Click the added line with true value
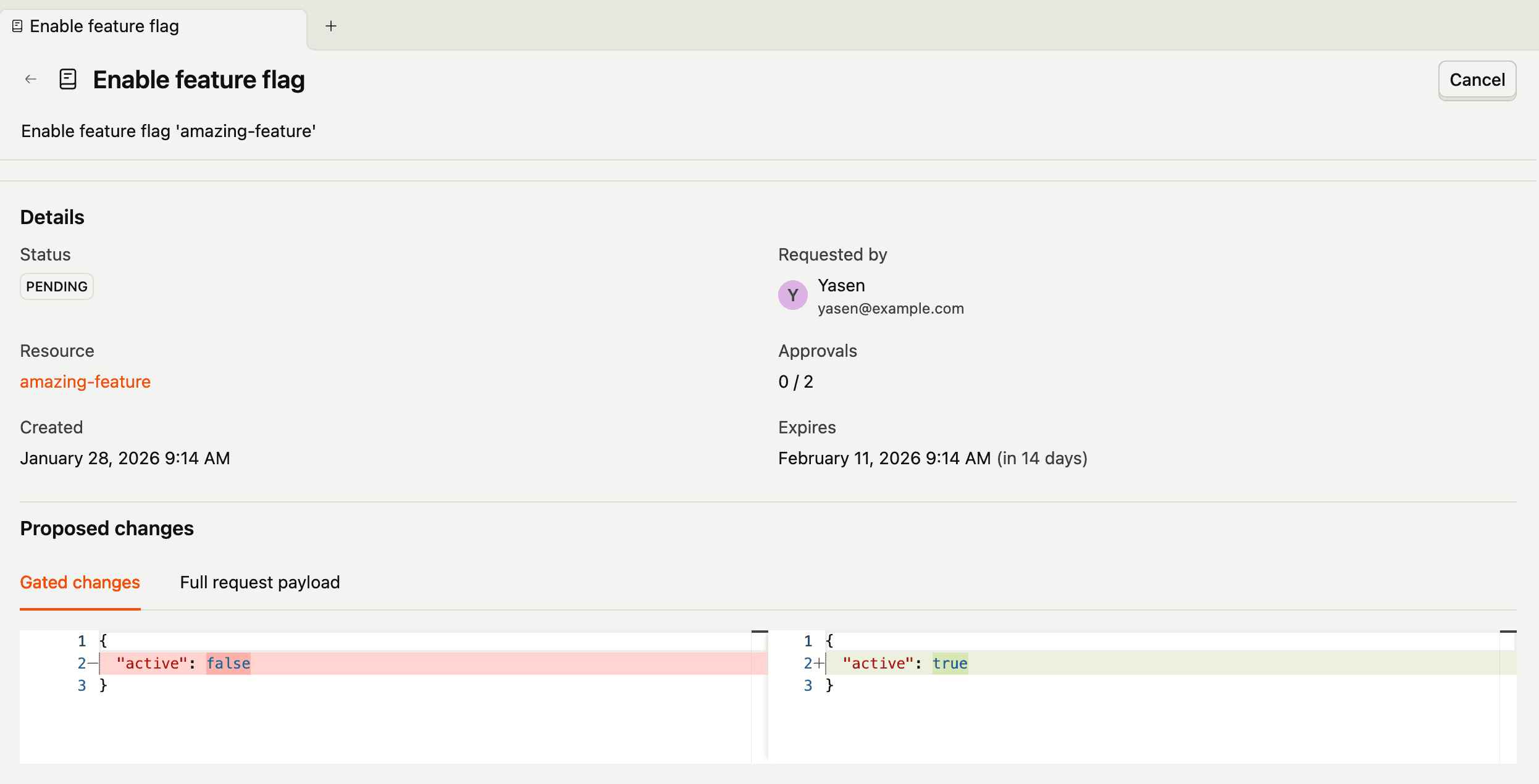1539x784 pixels. 950,663
